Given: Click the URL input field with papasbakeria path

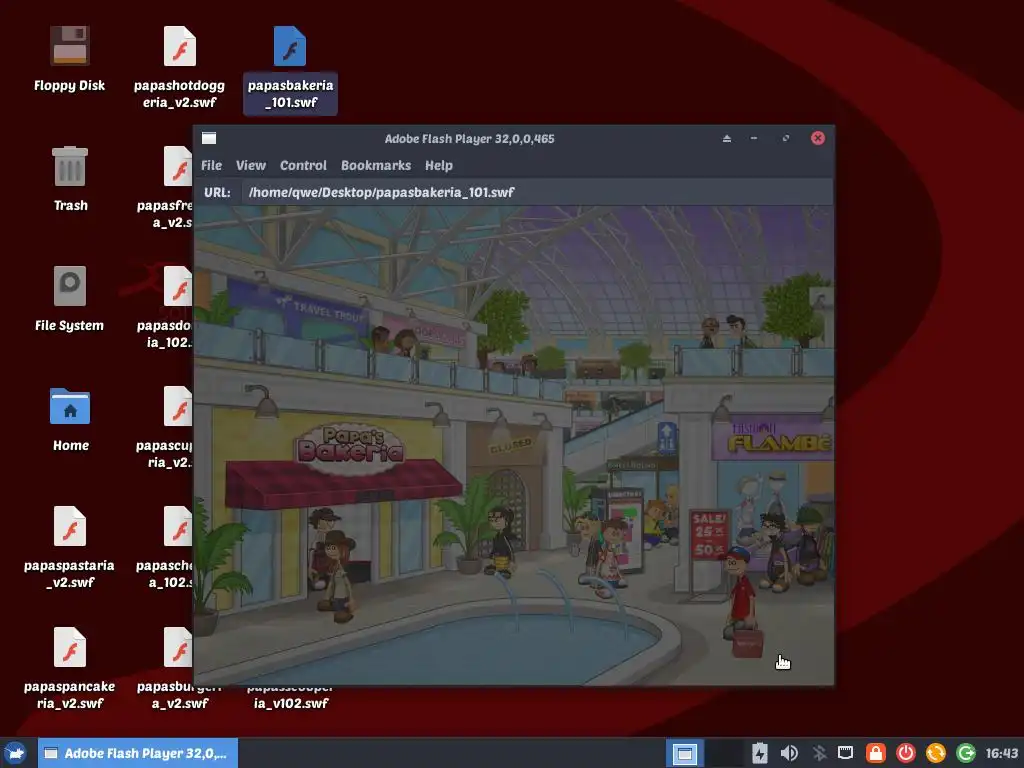Looking at the screenshot, I should pos(537,192).
